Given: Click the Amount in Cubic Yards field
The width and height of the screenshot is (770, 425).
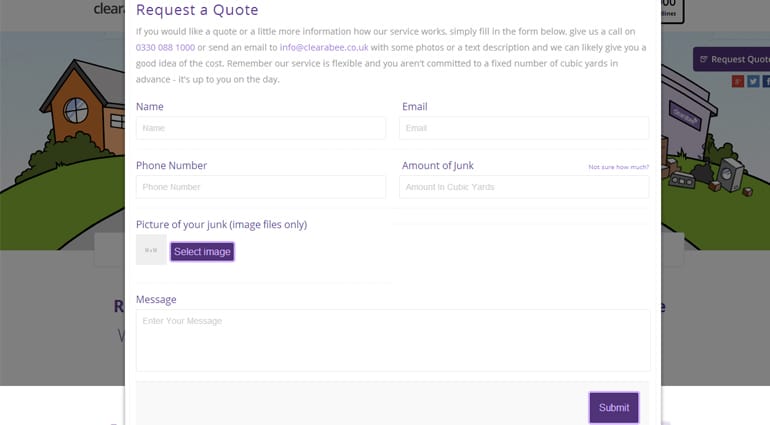Looking at the screenshot, I should 523,187.
